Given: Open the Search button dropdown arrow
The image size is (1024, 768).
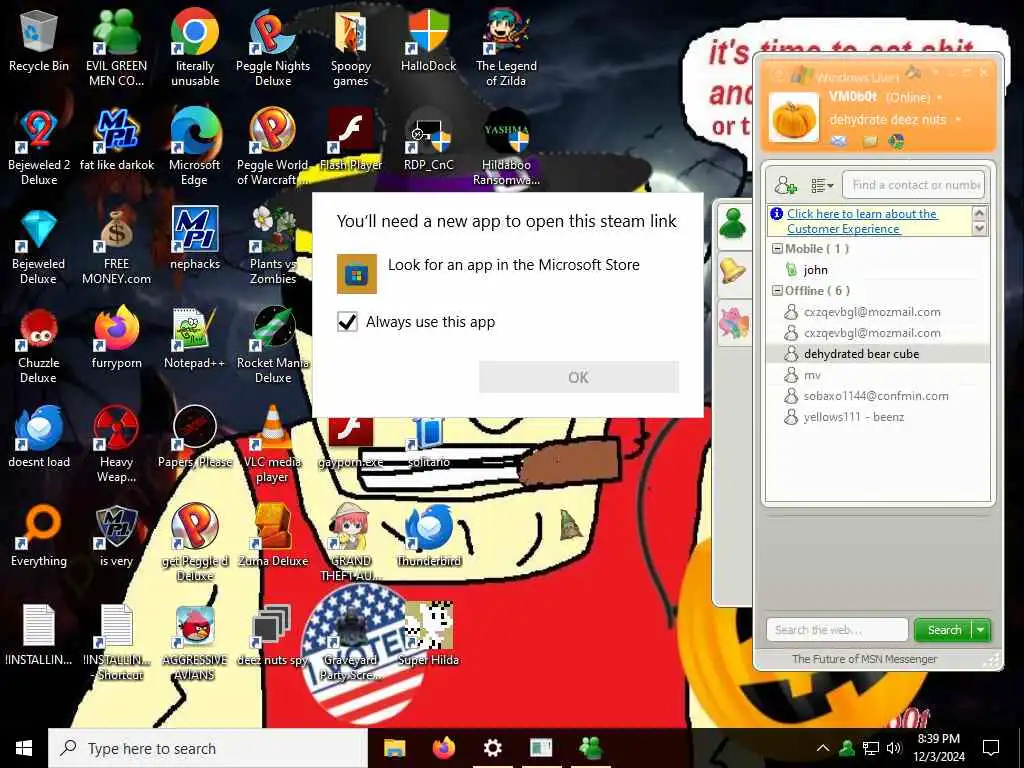Looking at the screenshot, I should 981,630.
